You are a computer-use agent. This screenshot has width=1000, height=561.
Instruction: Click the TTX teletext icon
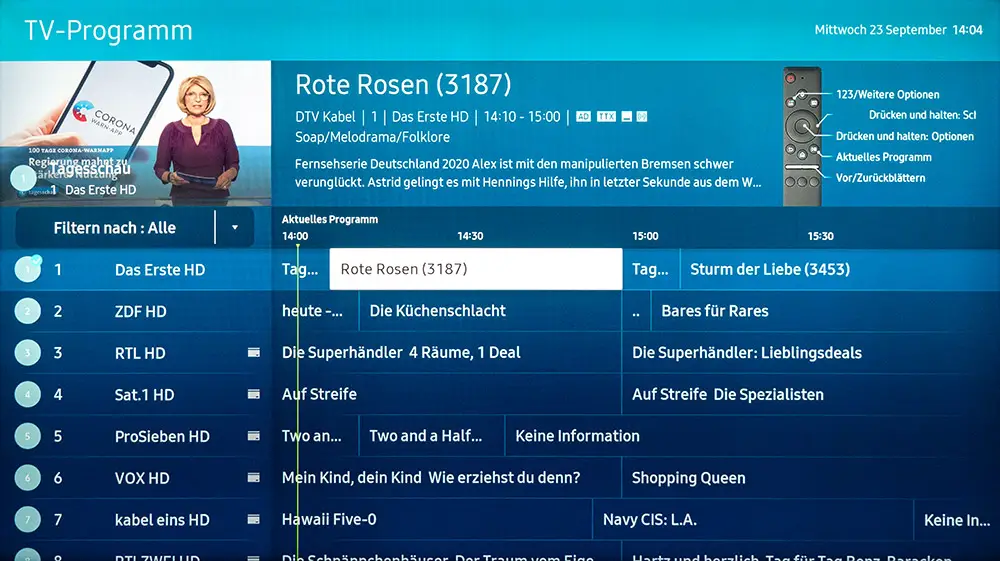607,117
